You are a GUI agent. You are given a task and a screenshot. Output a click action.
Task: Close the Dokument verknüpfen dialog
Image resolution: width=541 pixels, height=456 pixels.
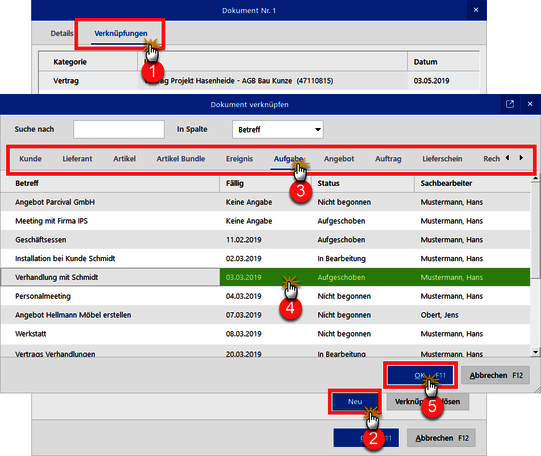[530, 104]
